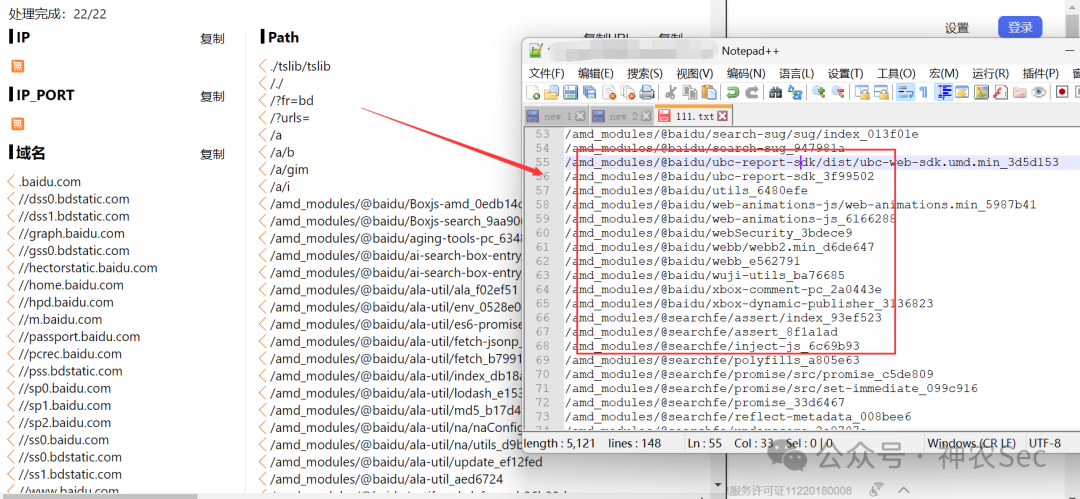Click the Copy icon in Notepad++ toolbar
This screenshot has width=1080, height=499.
(689, 92)
